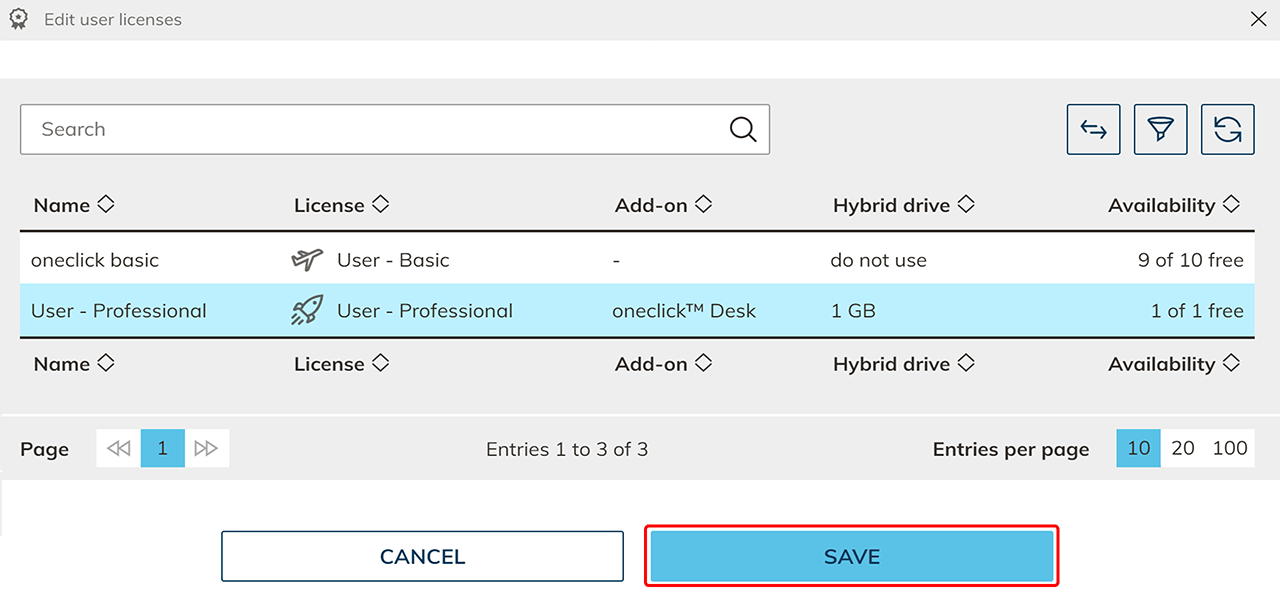Screen dimensions: 1280x612
Task: Show 20 entries per page
Action: (1183, 449)
